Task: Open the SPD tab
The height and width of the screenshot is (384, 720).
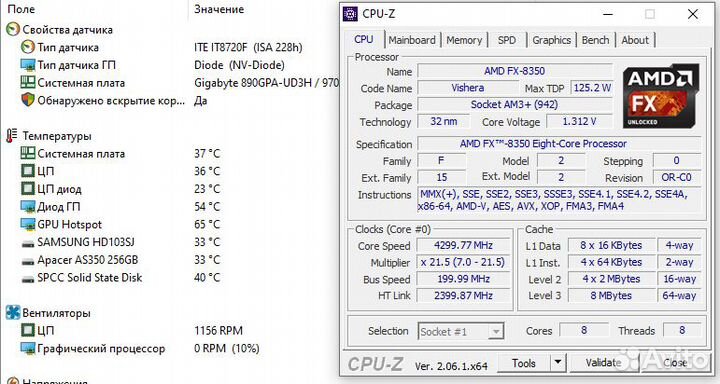Action: point(507,40)
